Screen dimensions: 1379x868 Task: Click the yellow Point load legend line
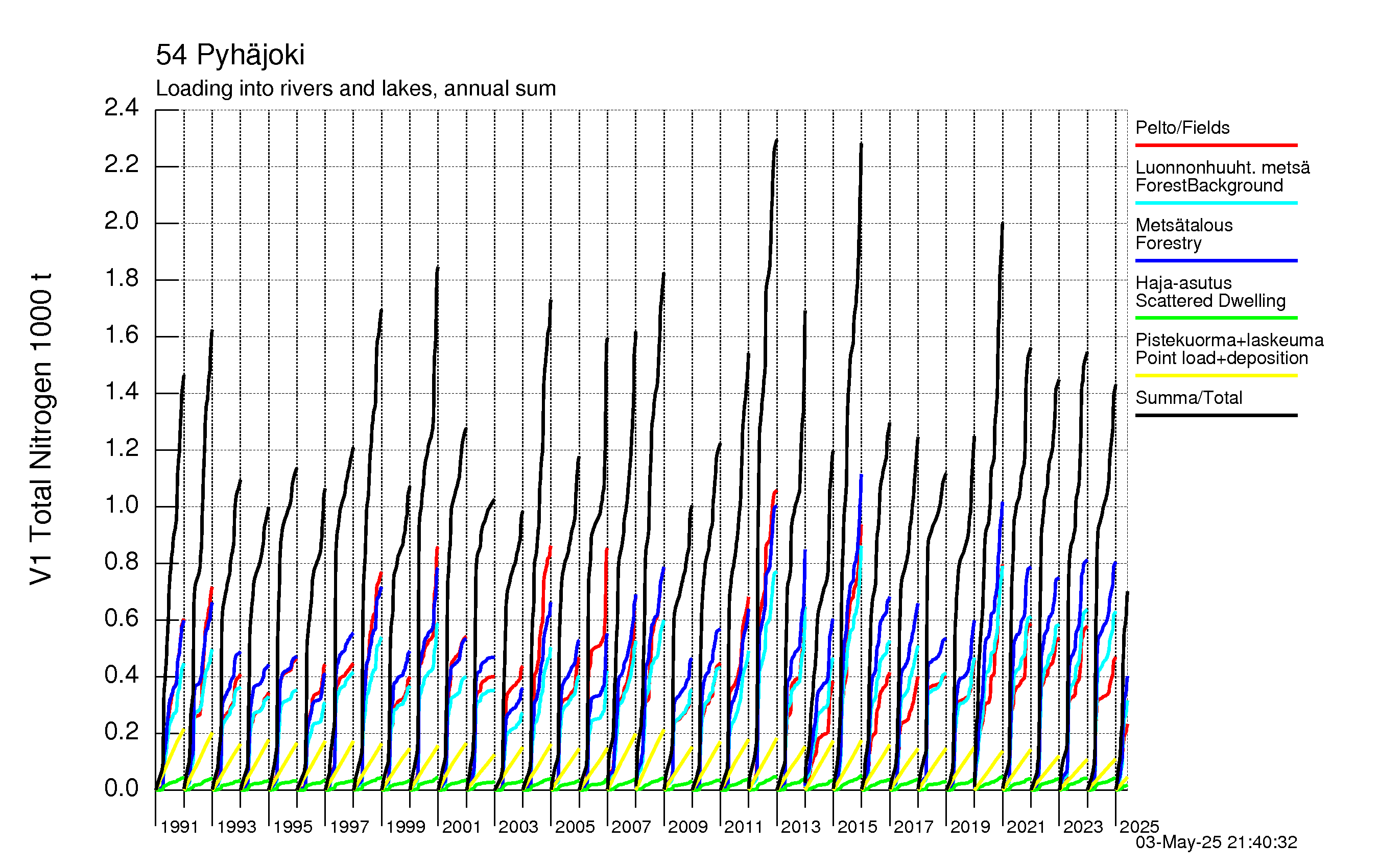click(1217, 376)
